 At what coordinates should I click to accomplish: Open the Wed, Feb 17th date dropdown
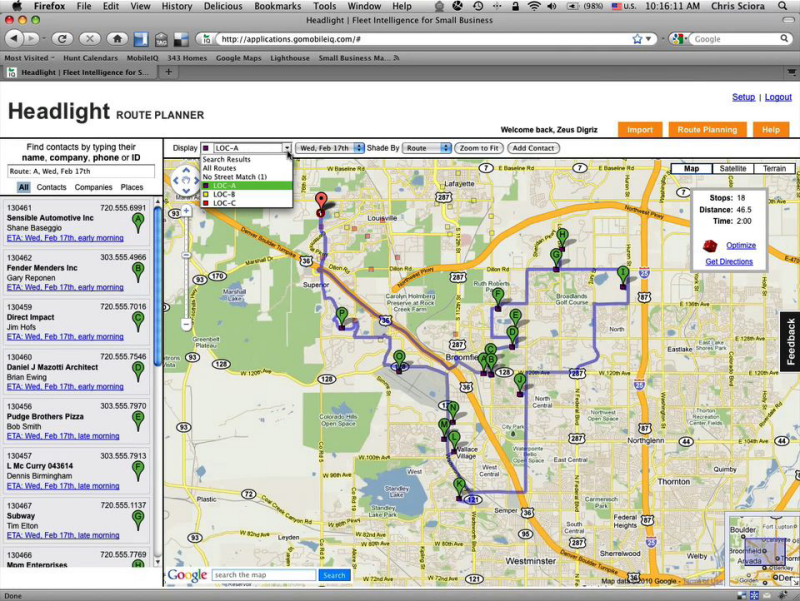[x=331, y=148]
